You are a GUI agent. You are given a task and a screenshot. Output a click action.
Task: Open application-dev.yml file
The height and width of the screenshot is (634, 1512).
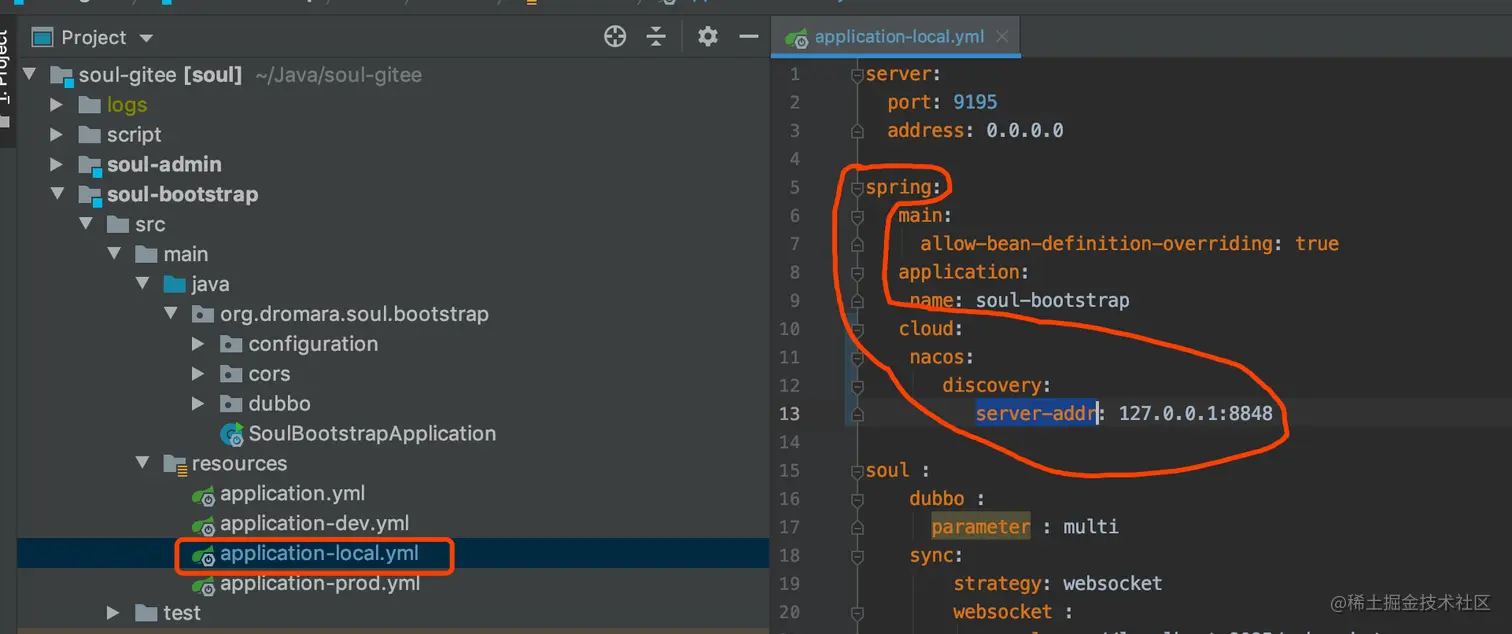pyautogui.click(x=314, y=524)
